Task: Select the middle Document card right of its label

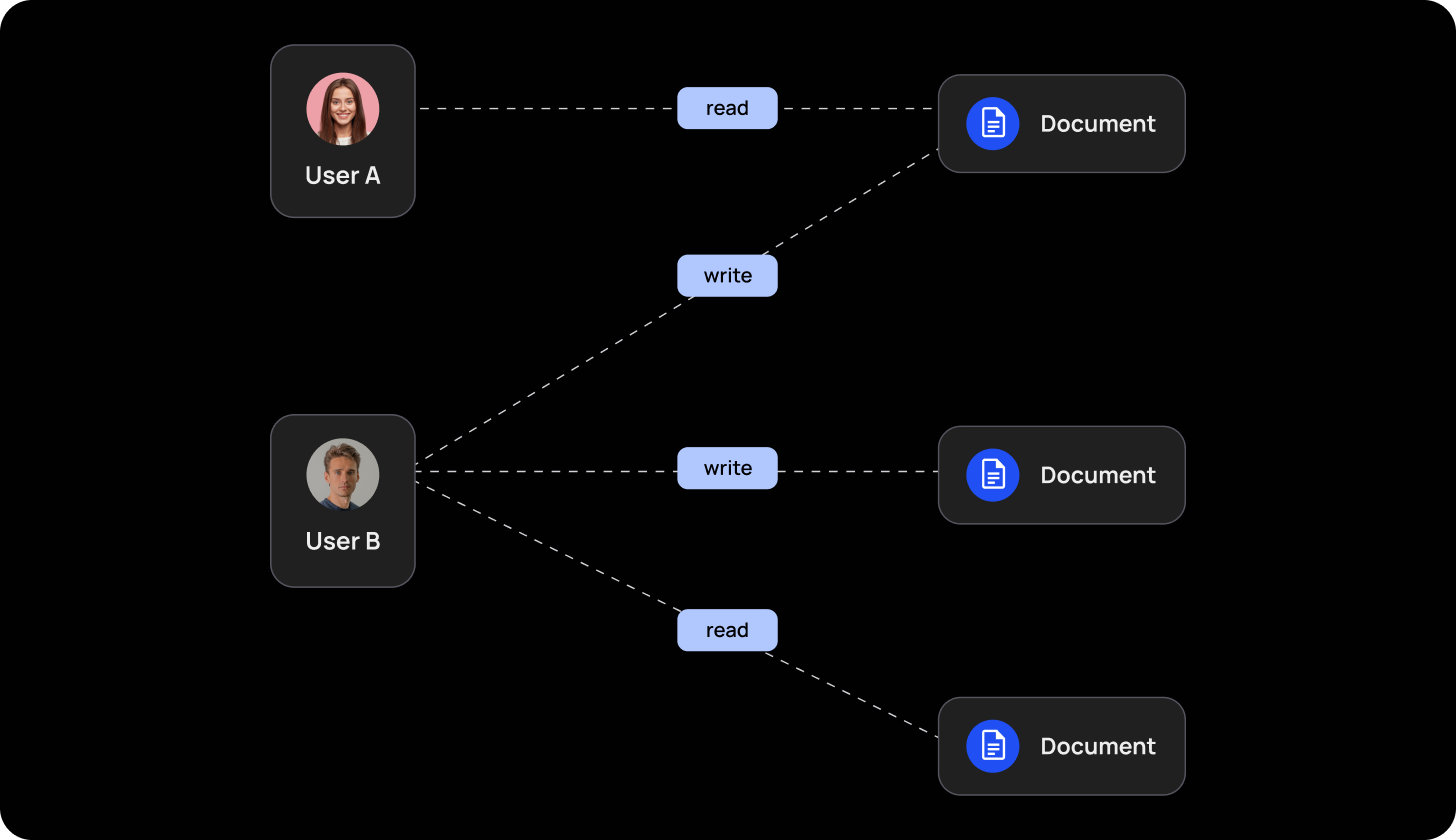Action: point(1171,475)
